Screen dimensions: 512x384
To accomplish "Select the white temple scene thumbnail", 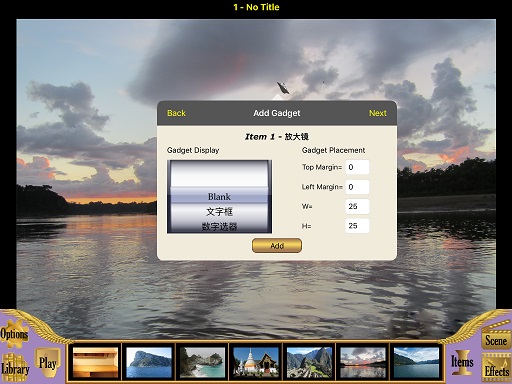I will click(256, 362).
